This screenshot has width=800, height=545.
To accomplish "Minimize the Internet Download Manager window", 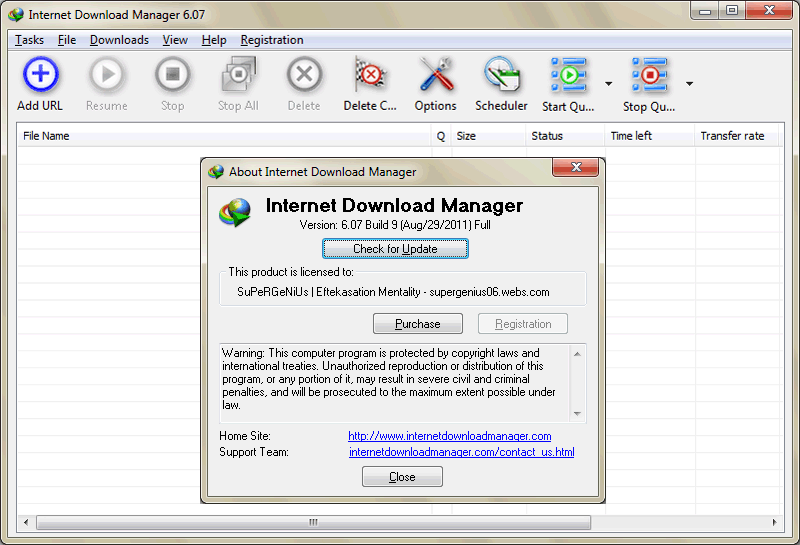I will [705, 11].
